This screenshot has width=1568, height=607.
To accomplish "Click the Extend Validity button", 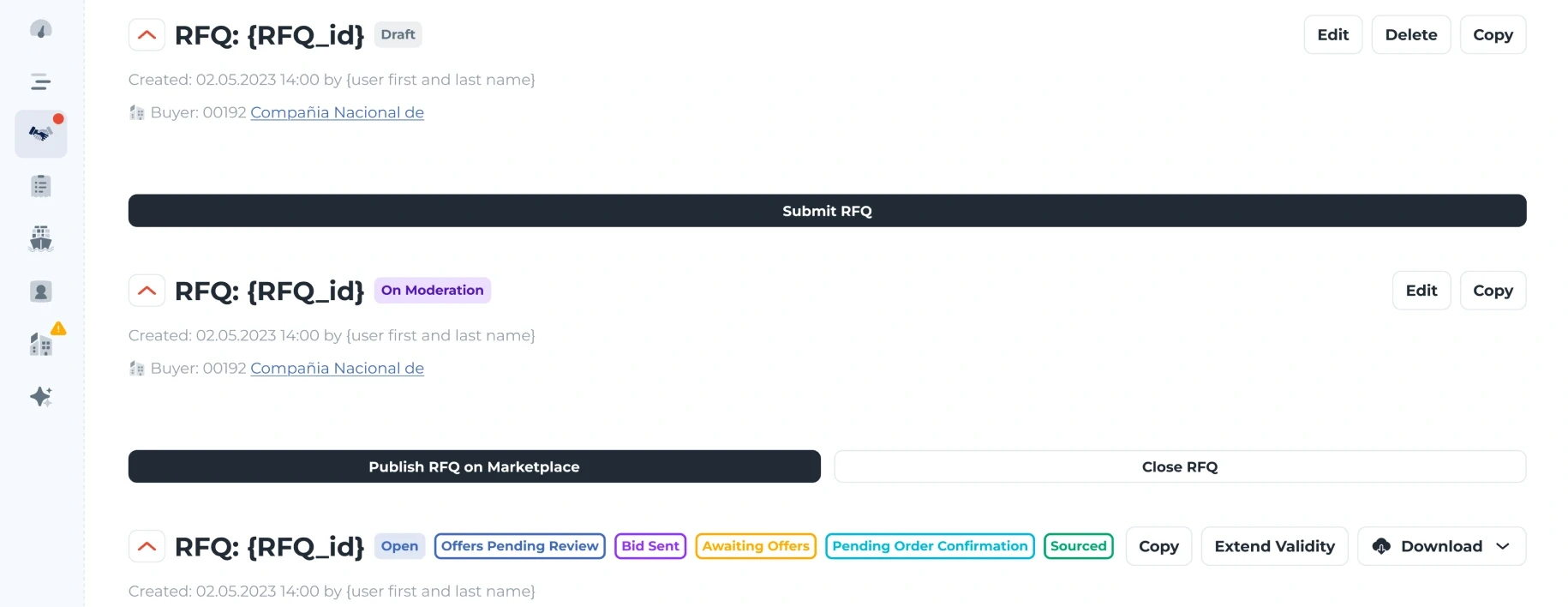I will click(1274, 546).
